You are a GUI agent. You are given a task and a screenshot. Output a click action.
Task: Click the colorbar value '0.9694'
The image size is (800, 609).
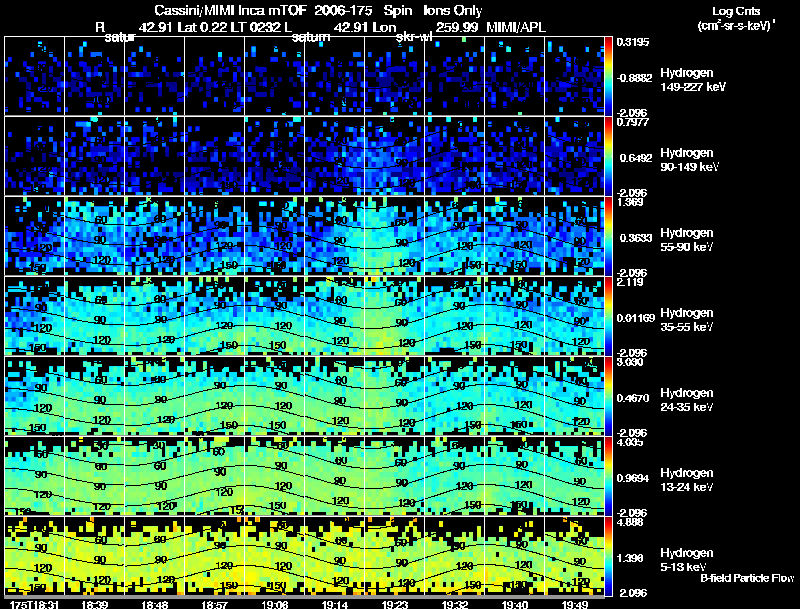point(633,478)
